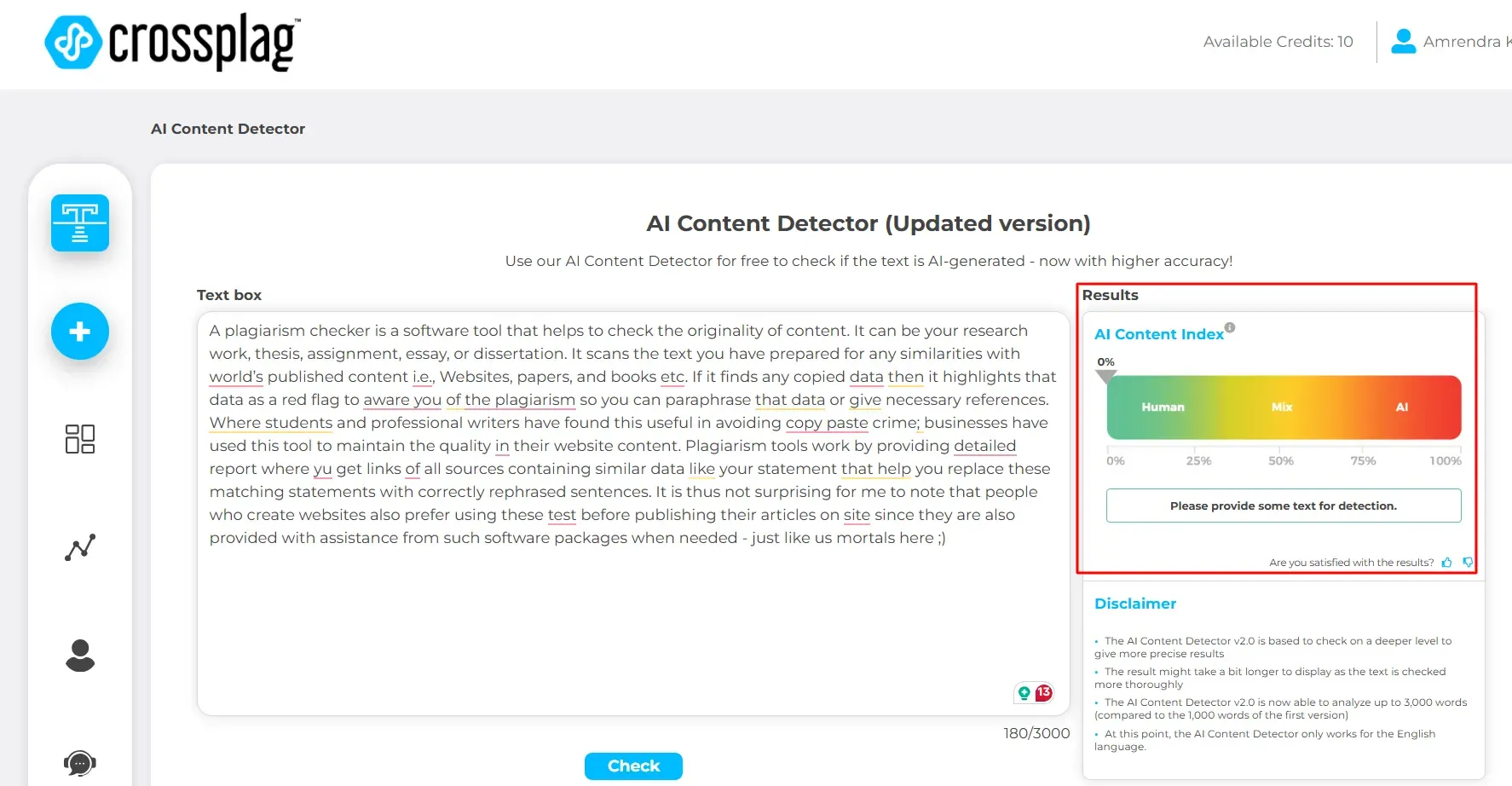
Task: Click the 'Are you satisfied with the results?' text
Action: [1352, 563]
